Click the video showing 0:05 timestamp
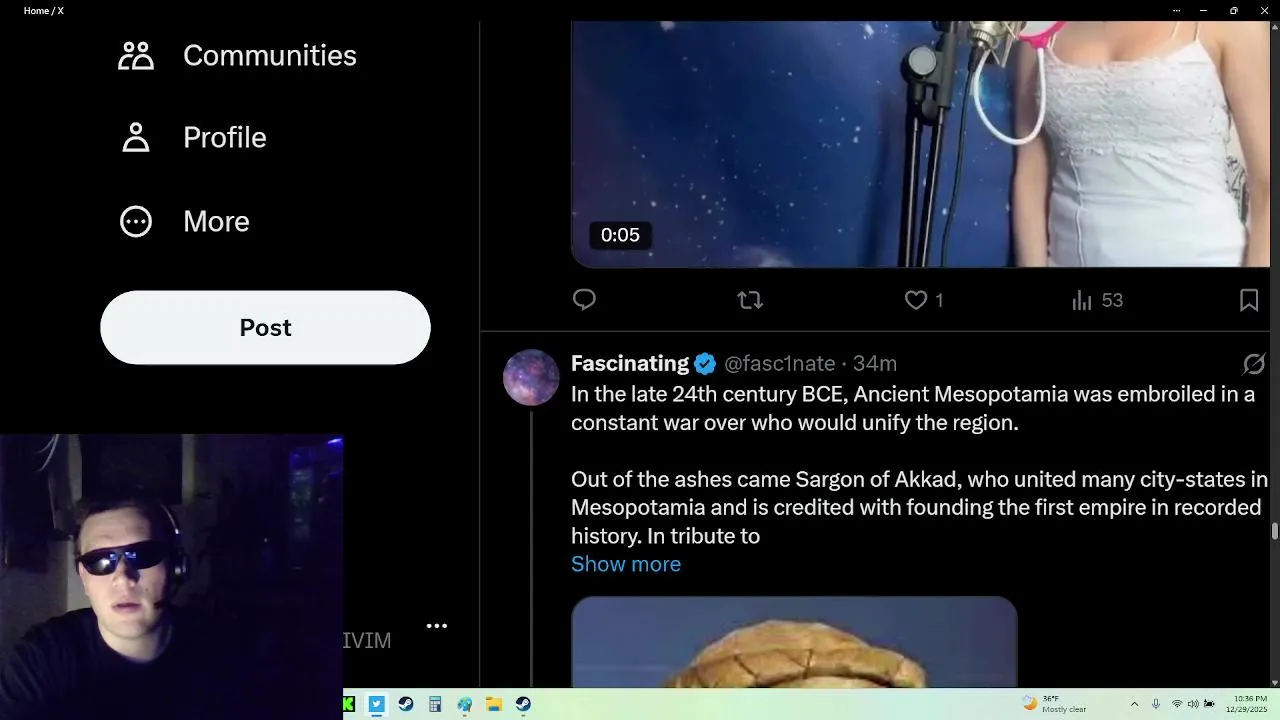This screenshot has width=1280, height=720. point(920,144)
